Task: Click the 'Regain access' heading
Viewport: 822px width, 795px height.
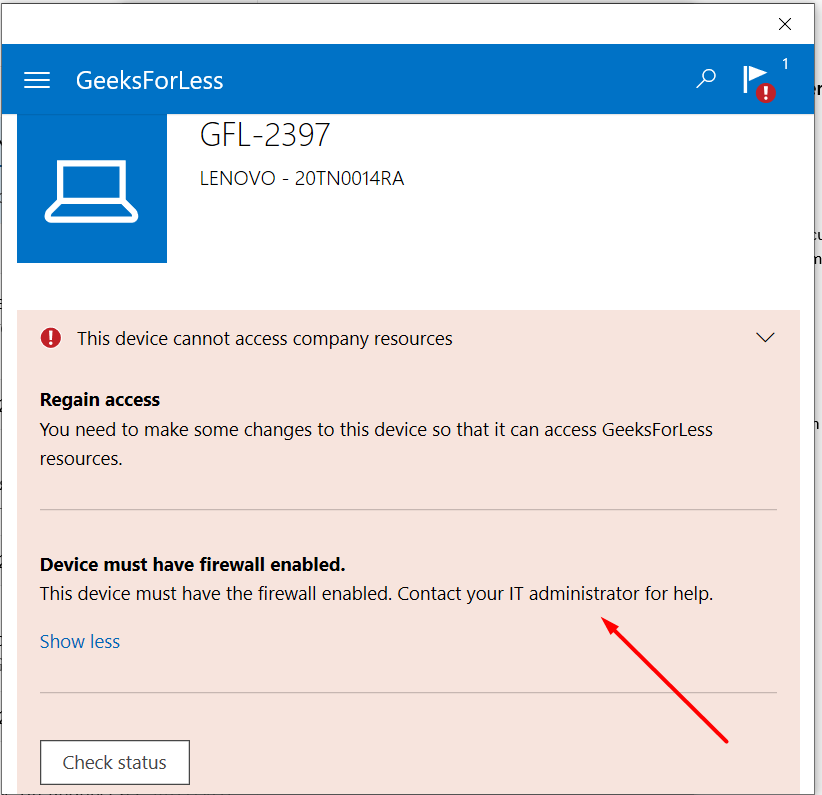Action: click(100, 400)
